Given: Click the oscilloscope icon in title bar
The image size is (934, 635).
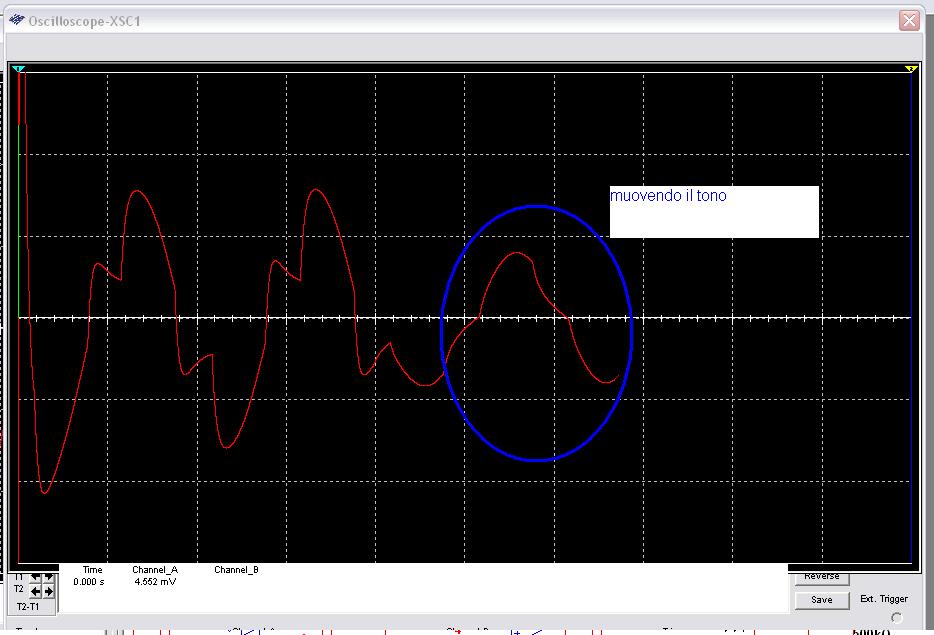Looking at the screenshot, I should (x=18, y=21).
